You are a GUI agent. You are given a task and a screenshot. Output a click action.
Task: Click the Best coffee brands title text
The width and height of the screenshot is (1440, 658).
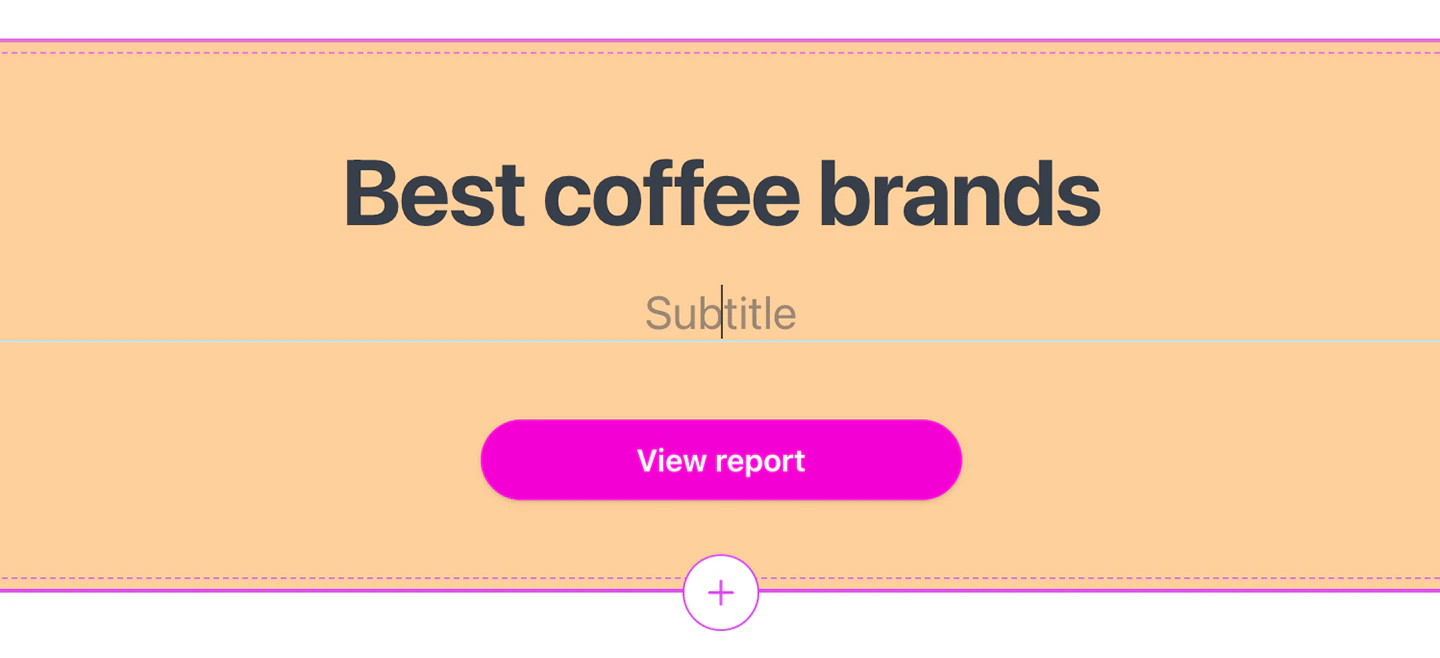point(721,192)
